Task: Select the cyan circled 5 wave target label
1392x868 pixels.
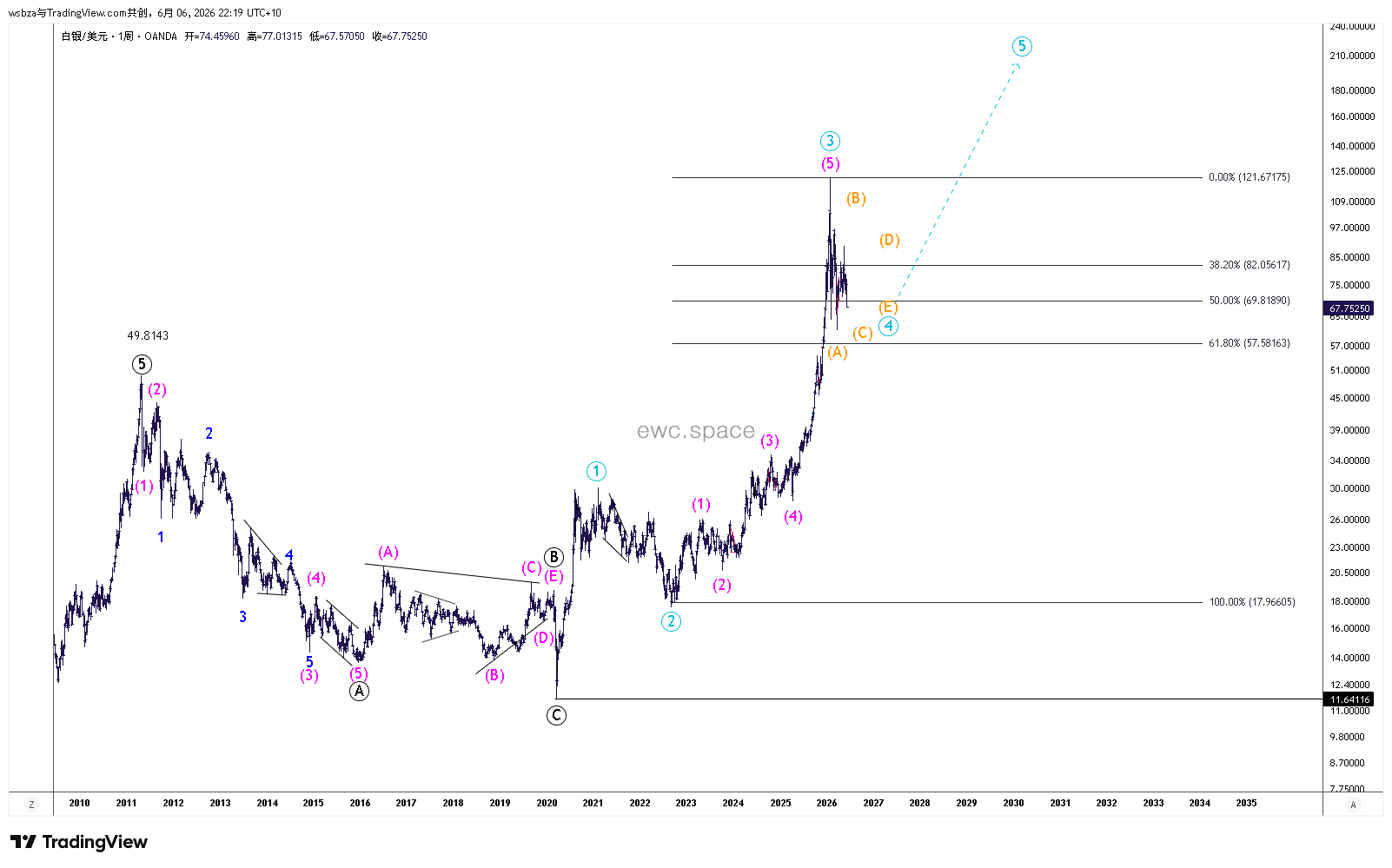Action: (x=1022, y=46)
